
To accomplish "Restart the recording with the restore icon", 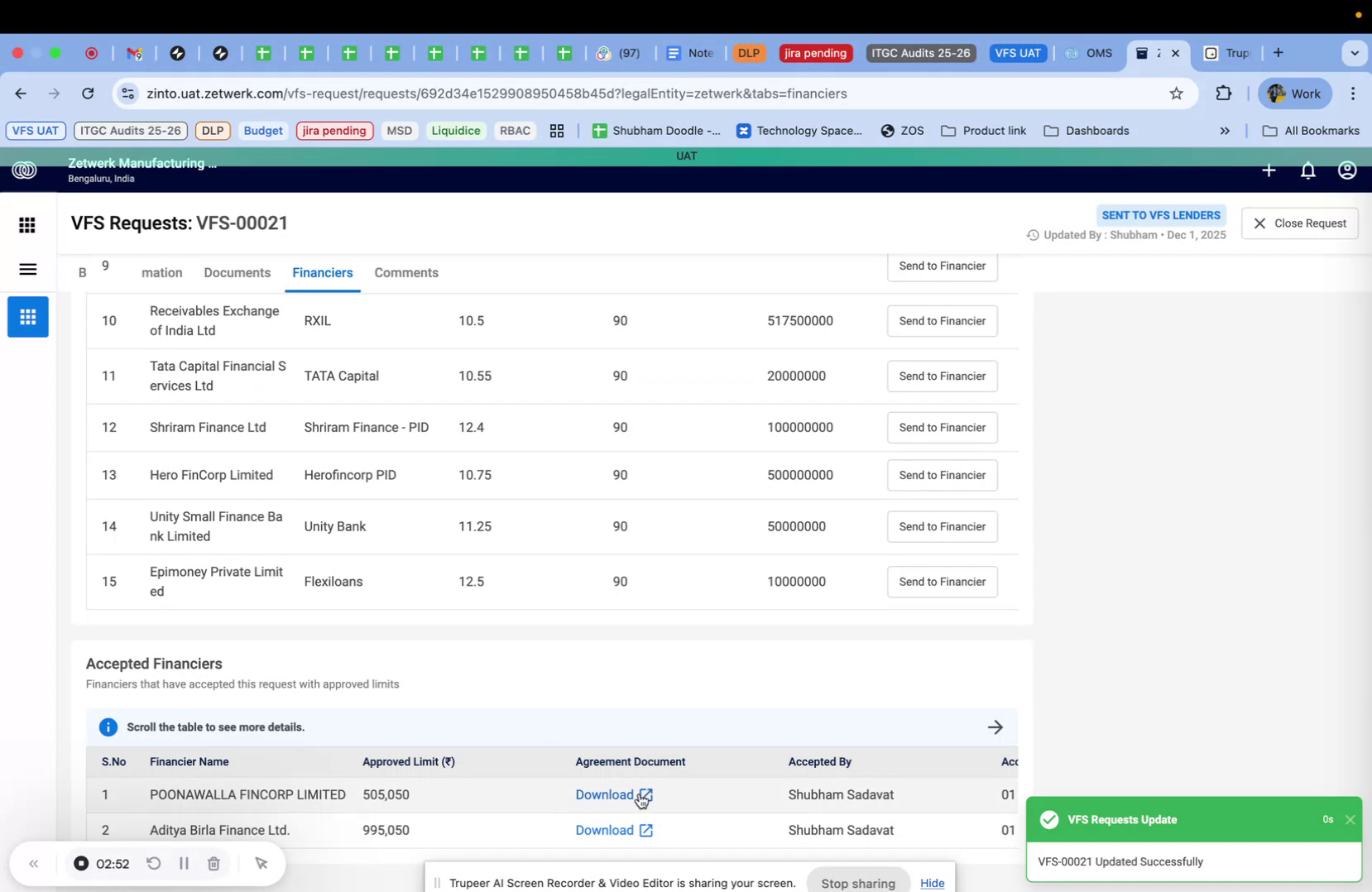I will (154, 863).
